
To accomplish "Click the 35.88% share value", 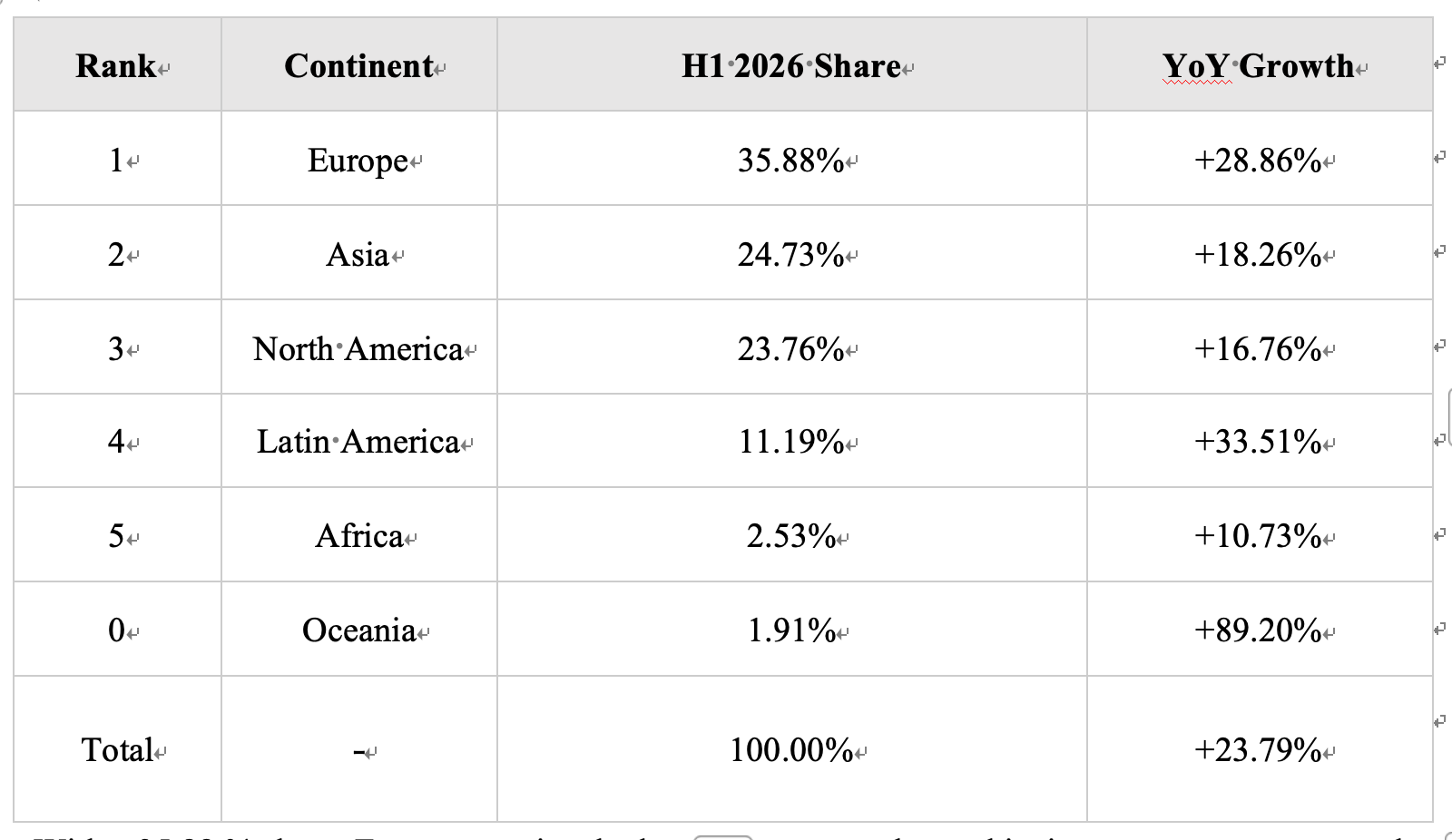I will 791,161.
